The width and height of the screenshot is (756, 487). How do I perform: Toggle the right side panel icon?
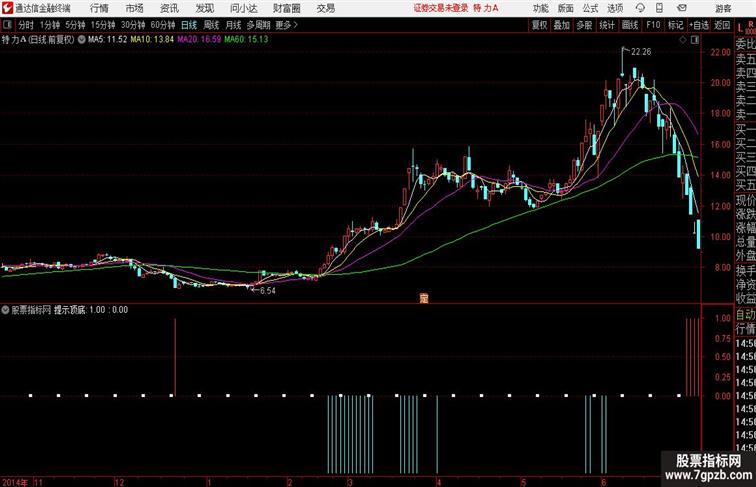tap(695, 40)
